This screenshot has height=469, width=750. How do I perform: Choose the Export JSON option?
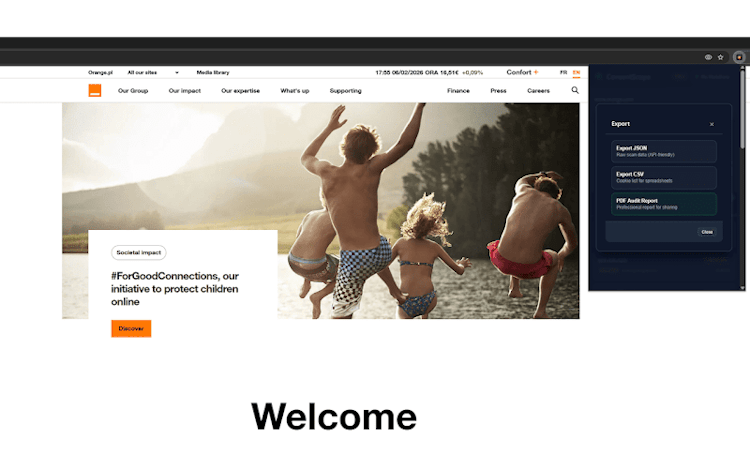(x=664, y=151)
